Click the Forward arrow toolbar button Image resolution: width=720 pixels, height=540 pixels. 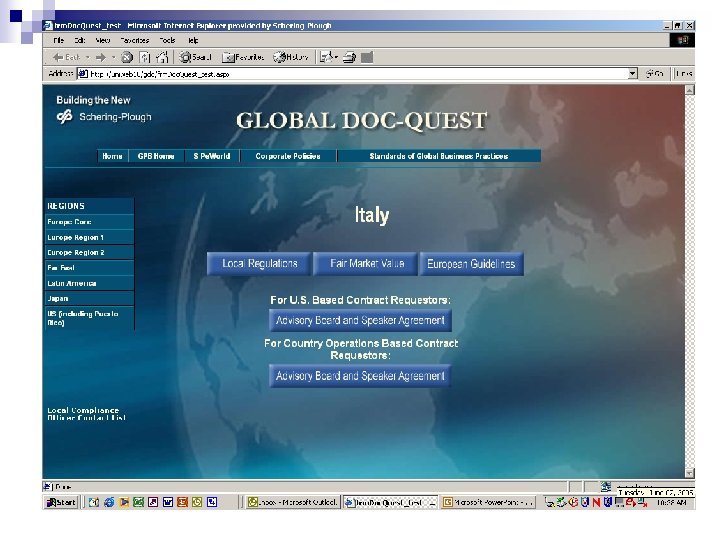(x=101, y=57)
